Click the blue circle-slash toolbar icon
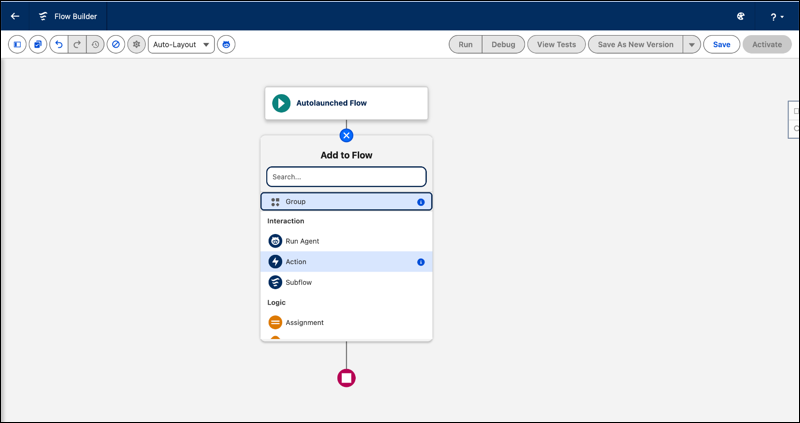The image size is (800, 423). tap(116, 44)
